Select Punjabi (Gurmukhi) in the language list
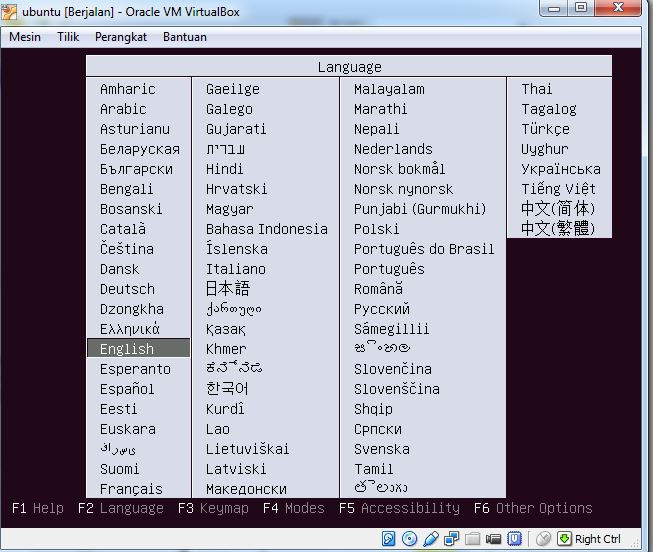The height and width of the screenshot is (552, 653). 420,209
